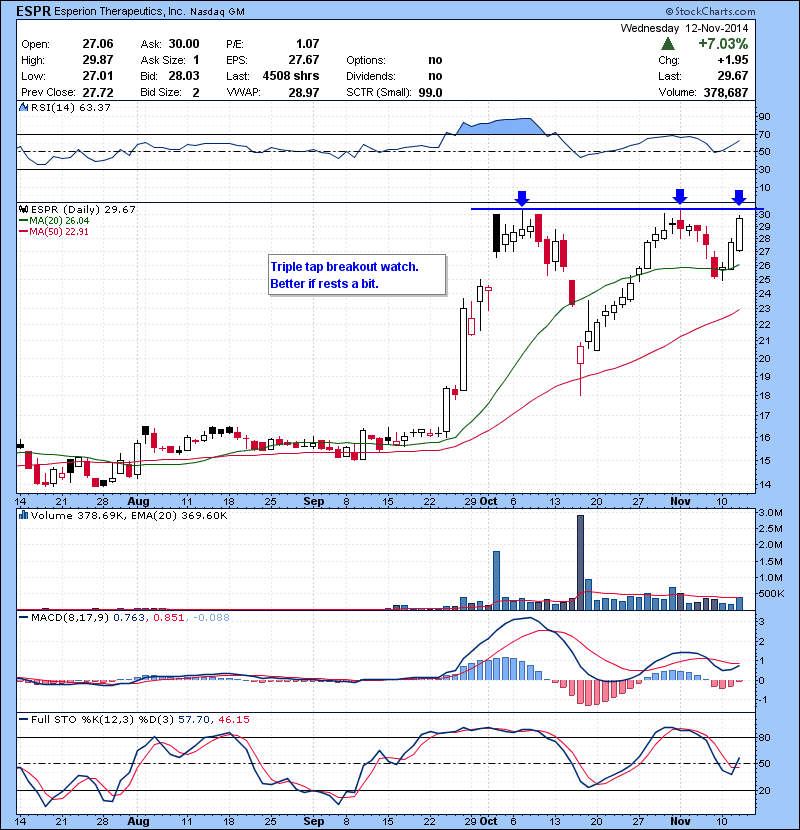Click the Bid Size value 2
Viewport: 800px width, 830px height.
(196, 93)
